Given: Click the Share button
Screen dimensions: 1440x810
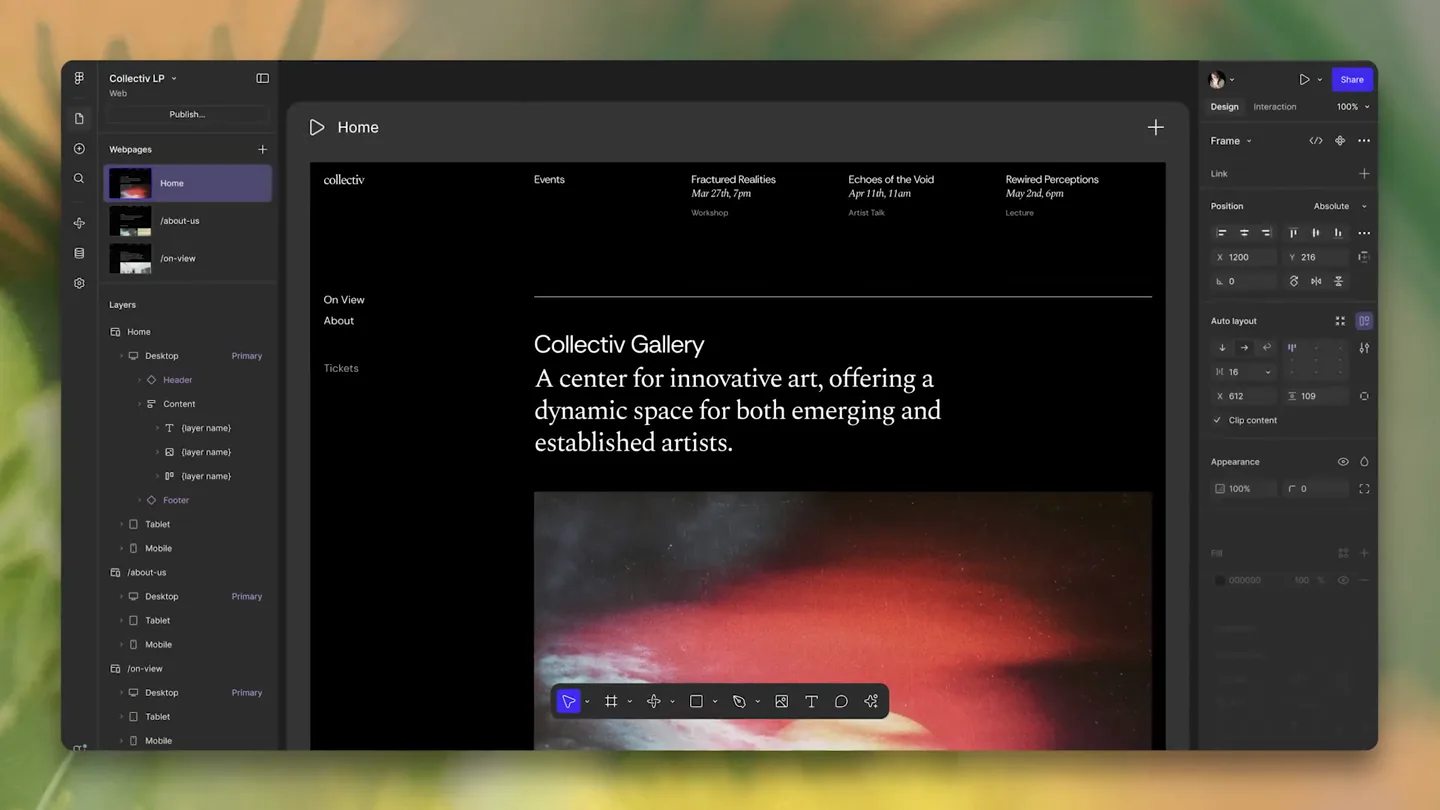Looking at the screenshot, I should (x=1352, y=79).
